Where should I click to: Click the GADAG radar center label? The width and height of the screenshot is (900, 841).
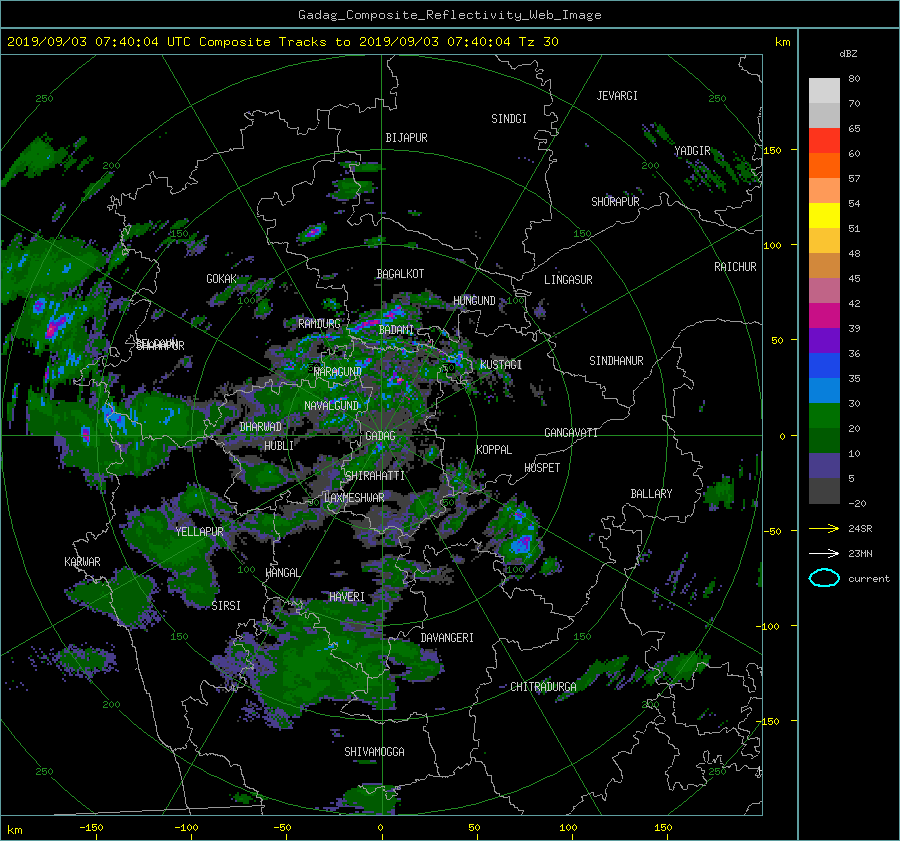(381, 436)
